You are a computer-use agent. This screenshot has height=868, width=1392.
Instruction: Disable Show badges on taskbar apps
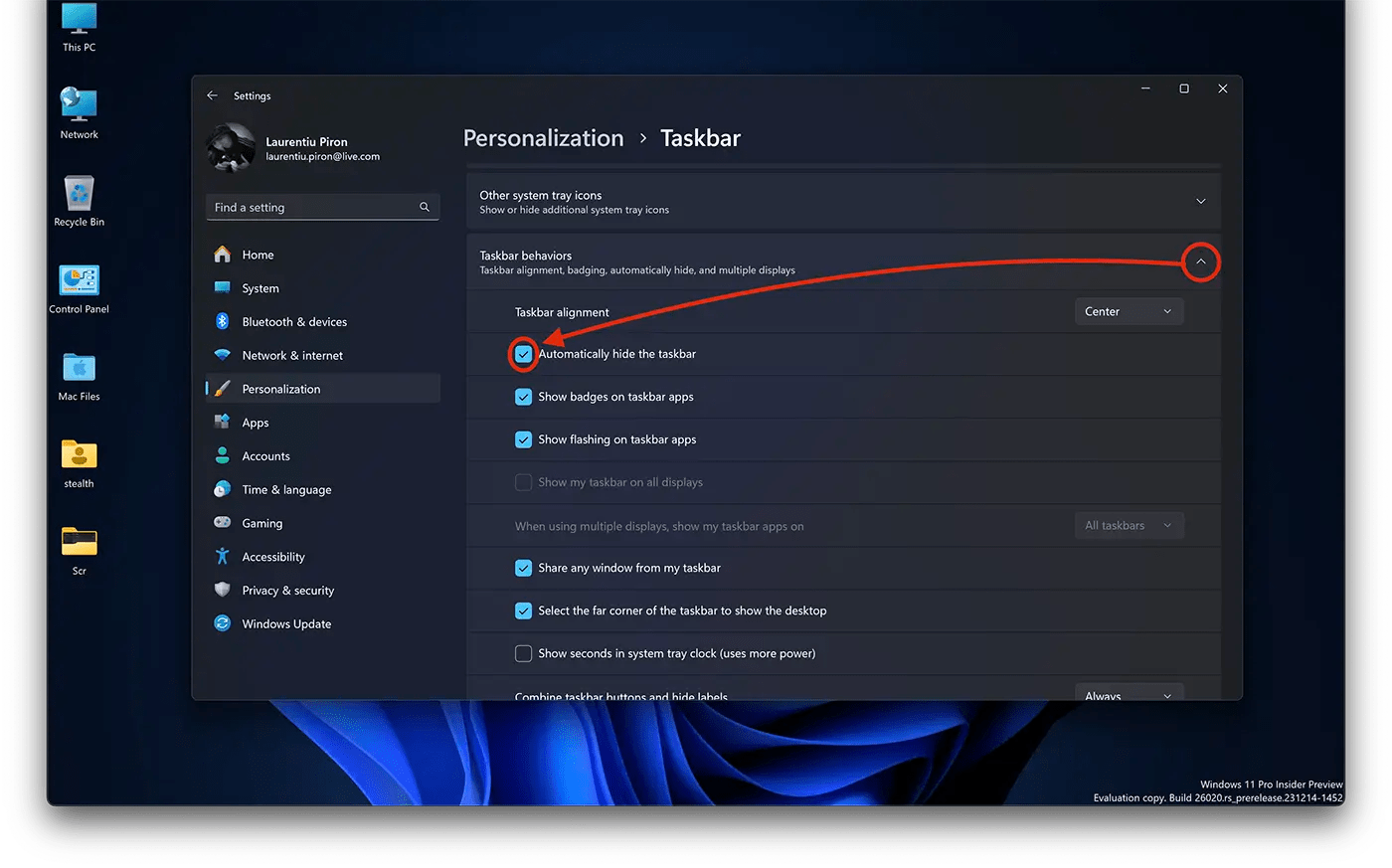tap(523, 396)
